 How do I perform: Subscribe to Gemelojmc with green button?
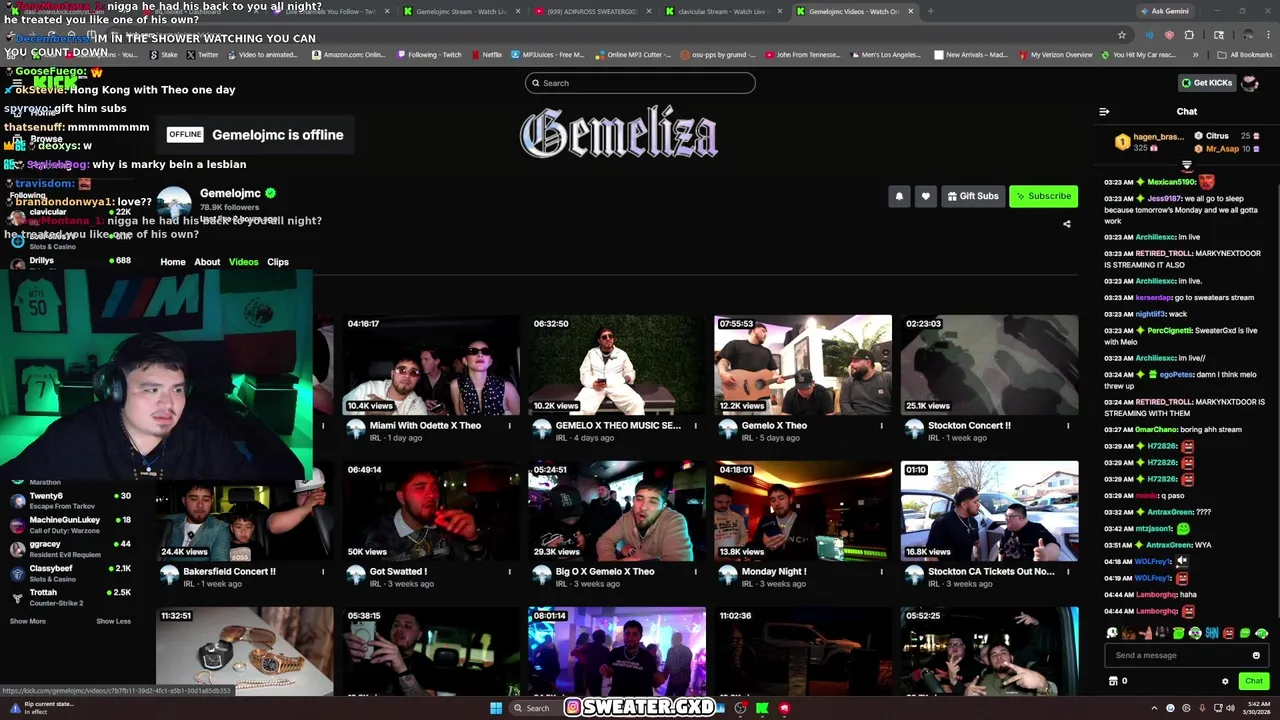(1043, 196)
